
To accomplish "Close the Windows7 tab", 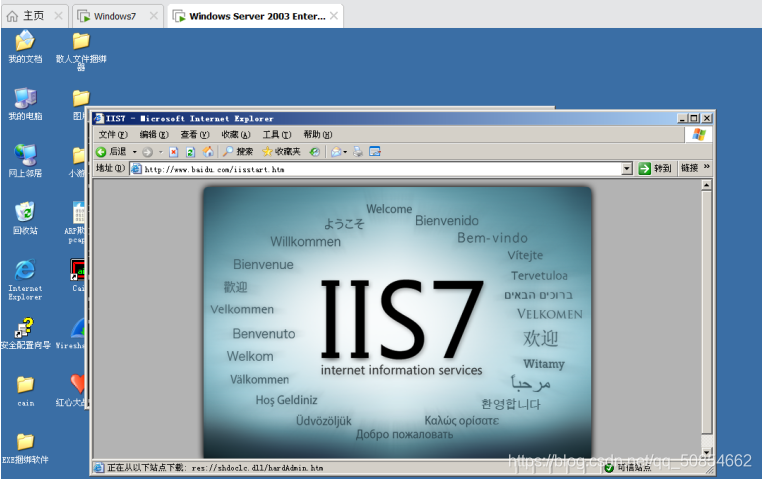I will coord(154,16).
